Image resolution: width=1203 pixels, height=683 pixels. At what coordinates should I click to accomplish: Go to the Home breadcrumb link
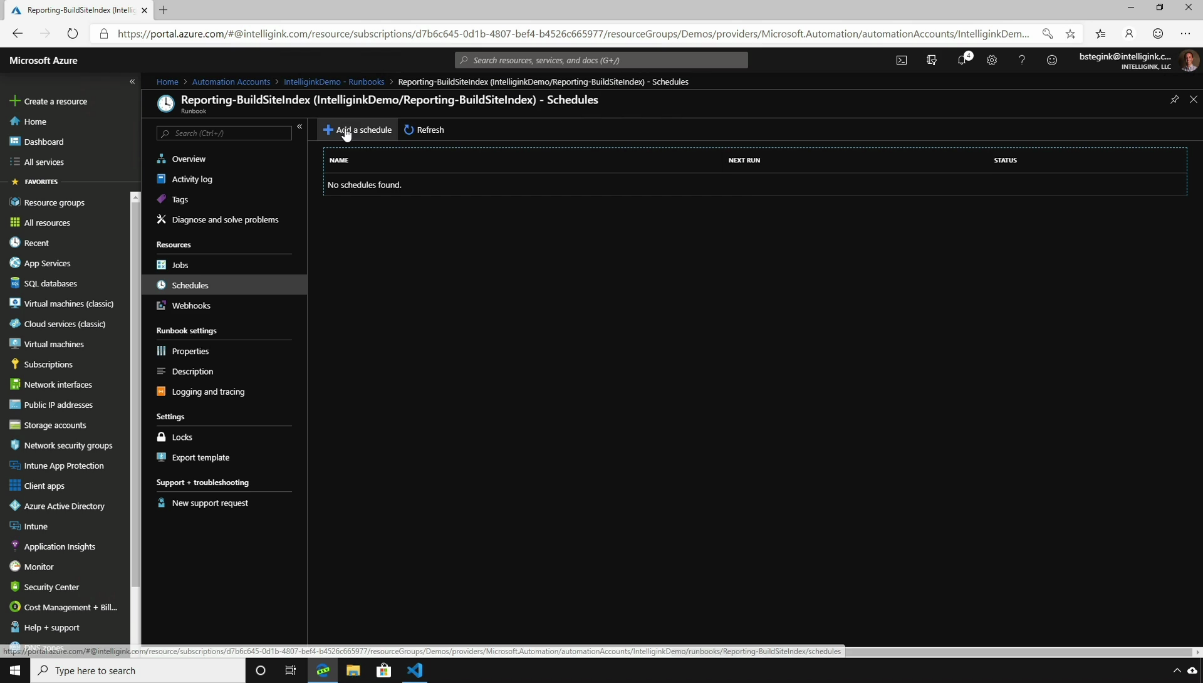[167, 82]
